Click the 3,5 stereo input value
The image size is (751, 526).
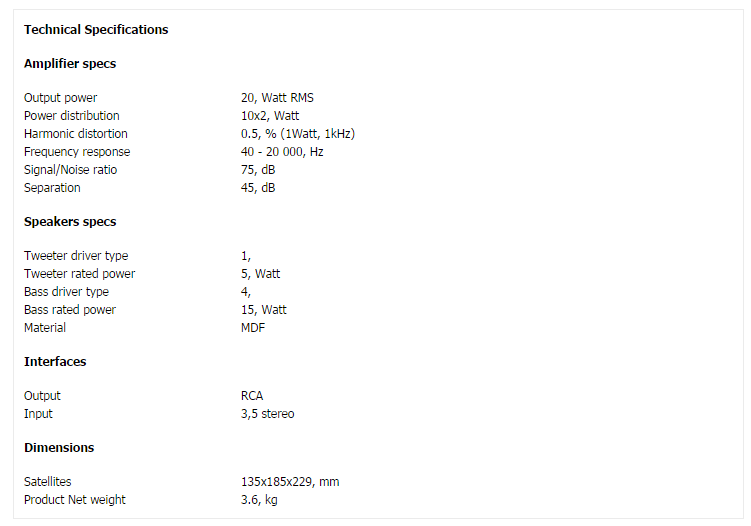[x=268, y=414]
